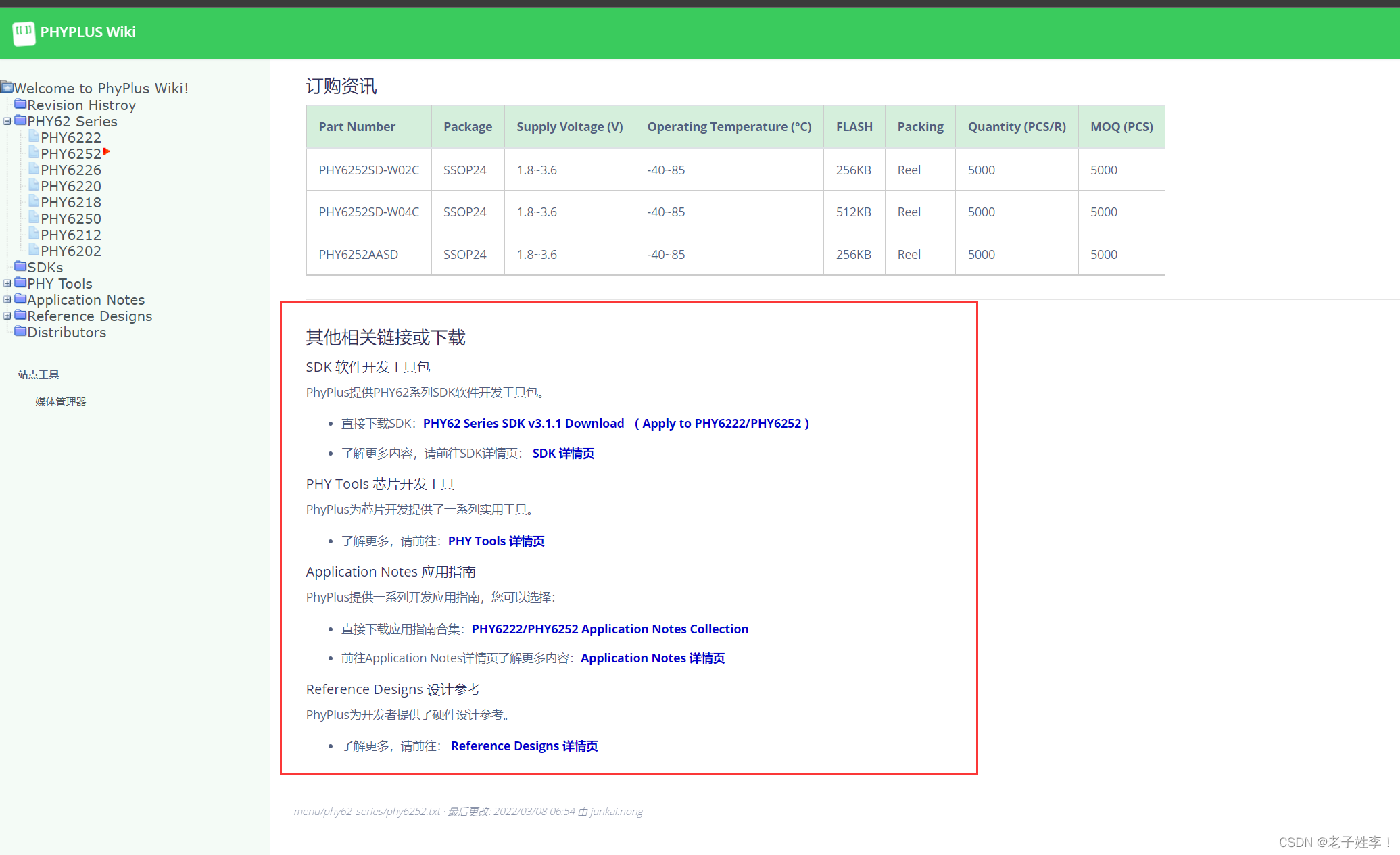Image resolution: width=1400 pixels, height=855 pixels.
Task: Collapse the PHY62 Series tree node
Action: tap(7, 122)
